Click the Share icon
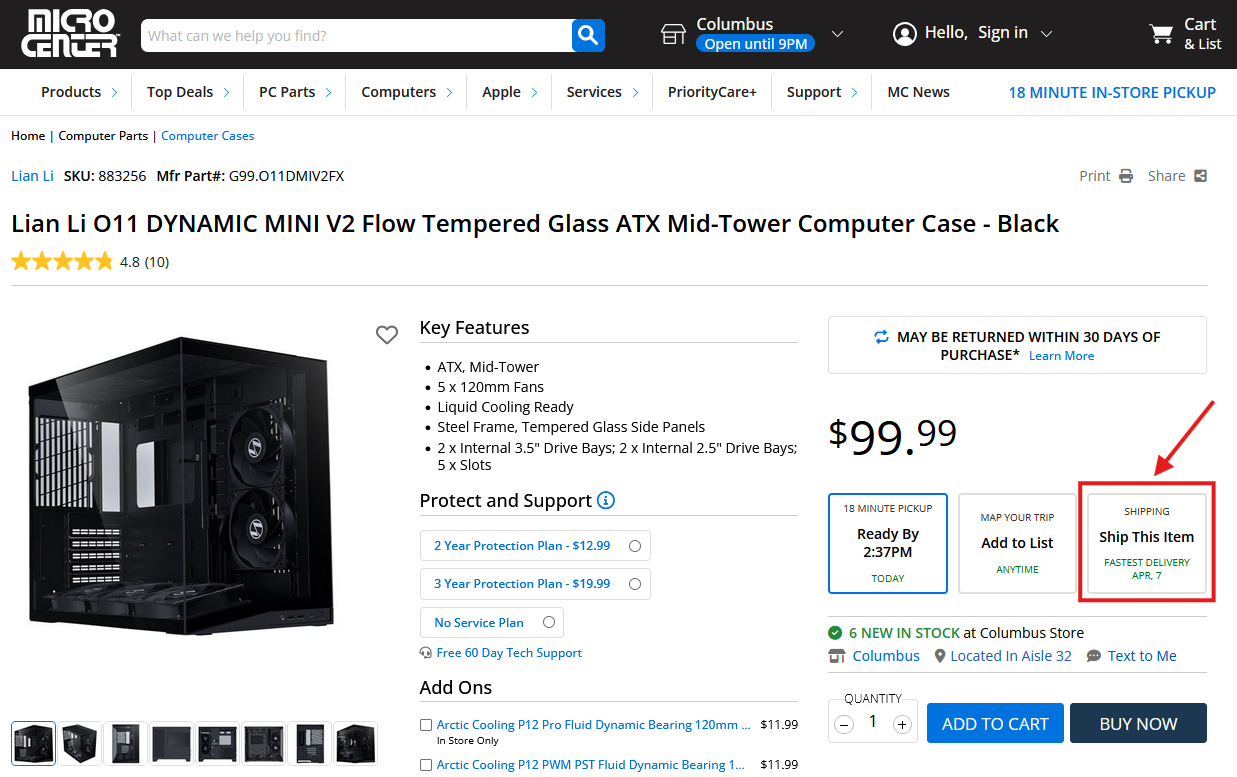This screenshot has width=1237, height=777. point(1200,176)
